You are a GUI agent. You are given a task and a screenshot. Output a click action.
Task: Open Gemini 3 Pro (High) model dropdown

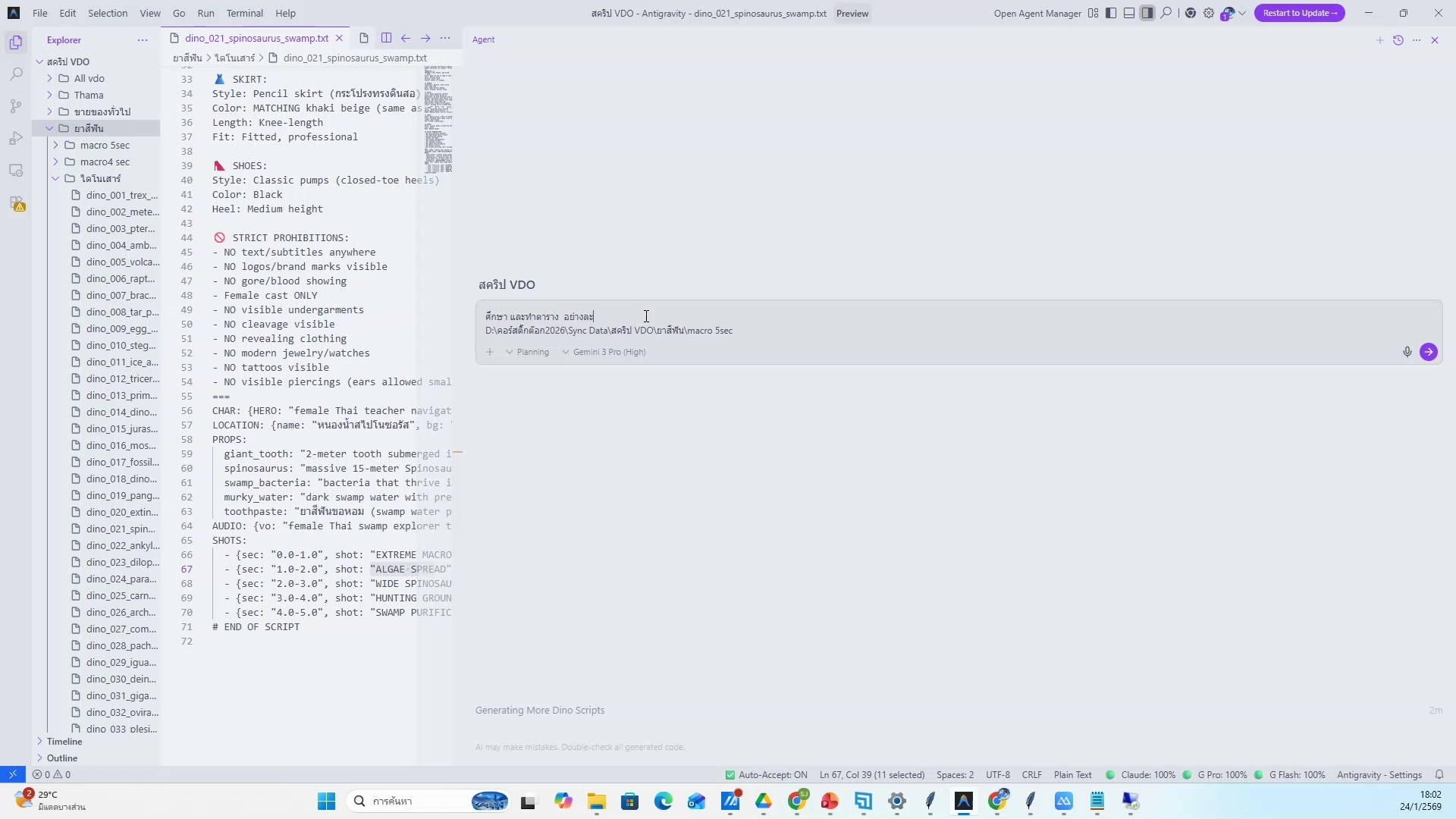(604, 352)
